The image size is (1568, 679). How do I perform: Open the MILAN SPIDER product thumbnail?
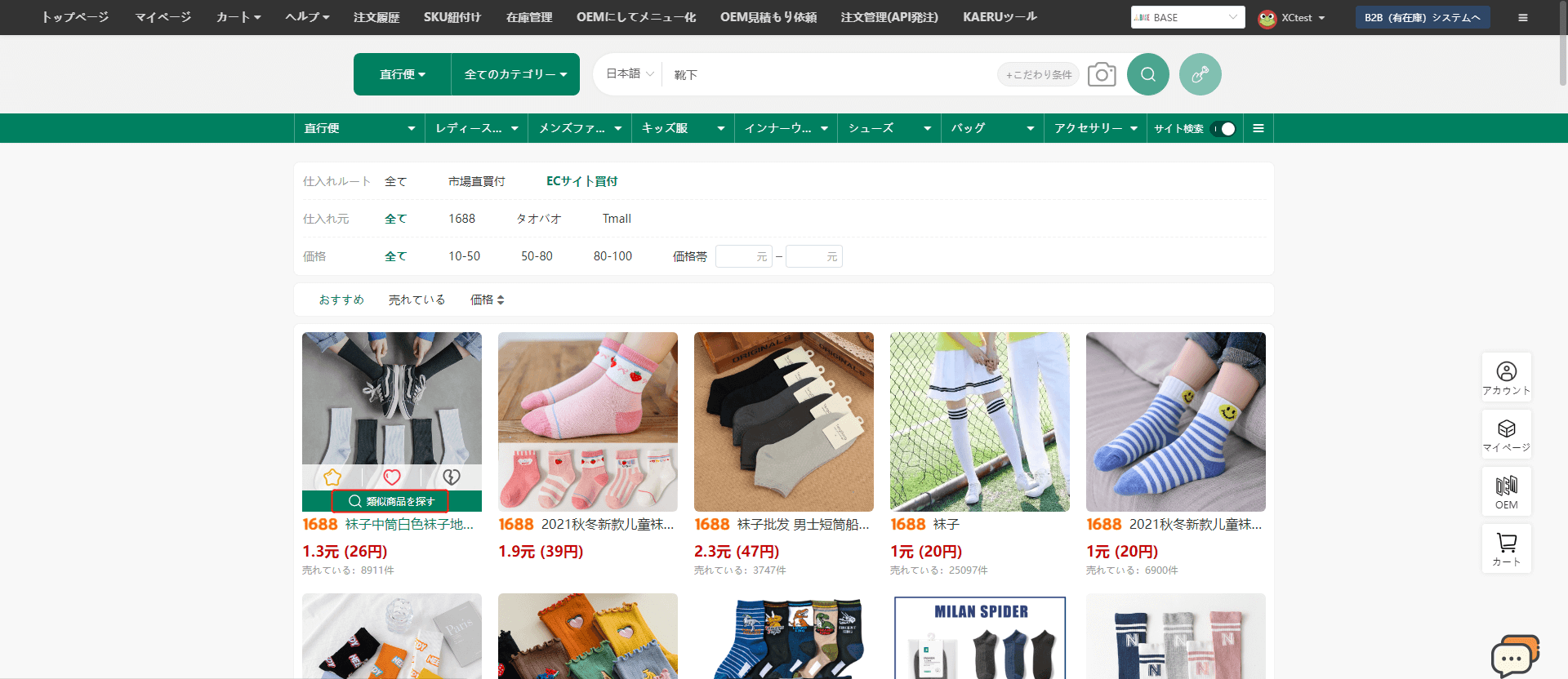click(x=980, y=636)
